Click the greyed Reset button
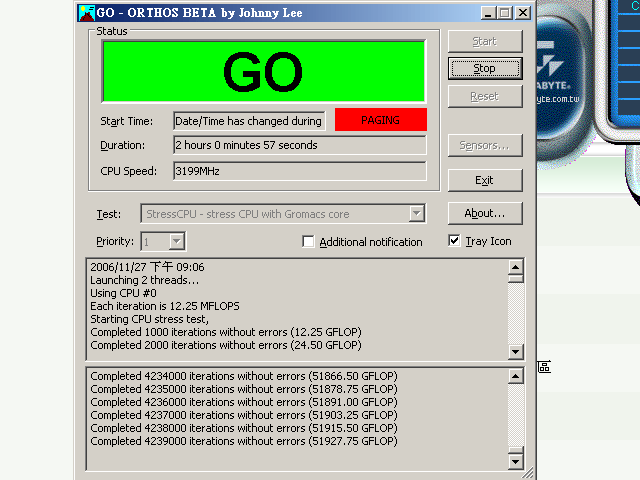The image size is (640, 480). (485, 97)
